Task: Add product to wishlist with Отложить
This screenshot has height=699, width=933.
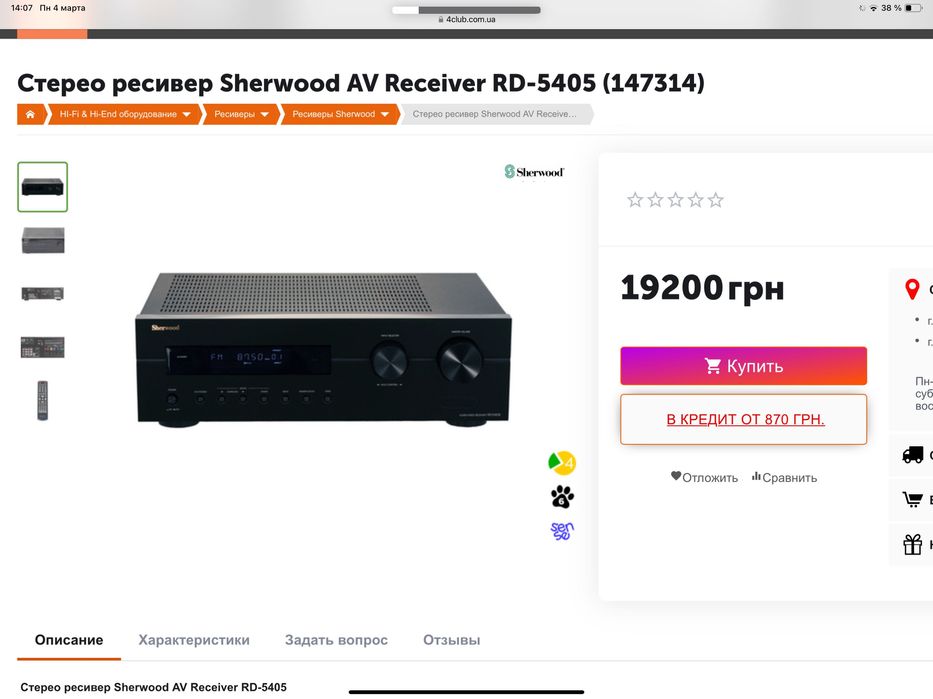Action: 705,477
